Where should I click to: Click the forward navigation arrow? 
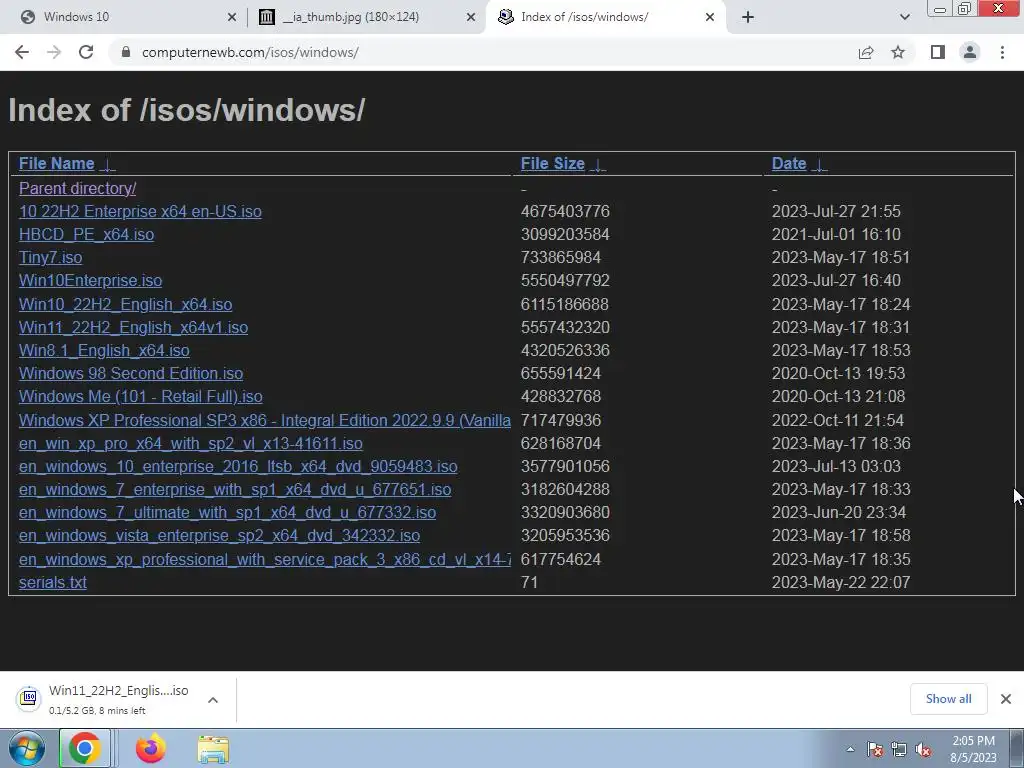click(54, 52)
